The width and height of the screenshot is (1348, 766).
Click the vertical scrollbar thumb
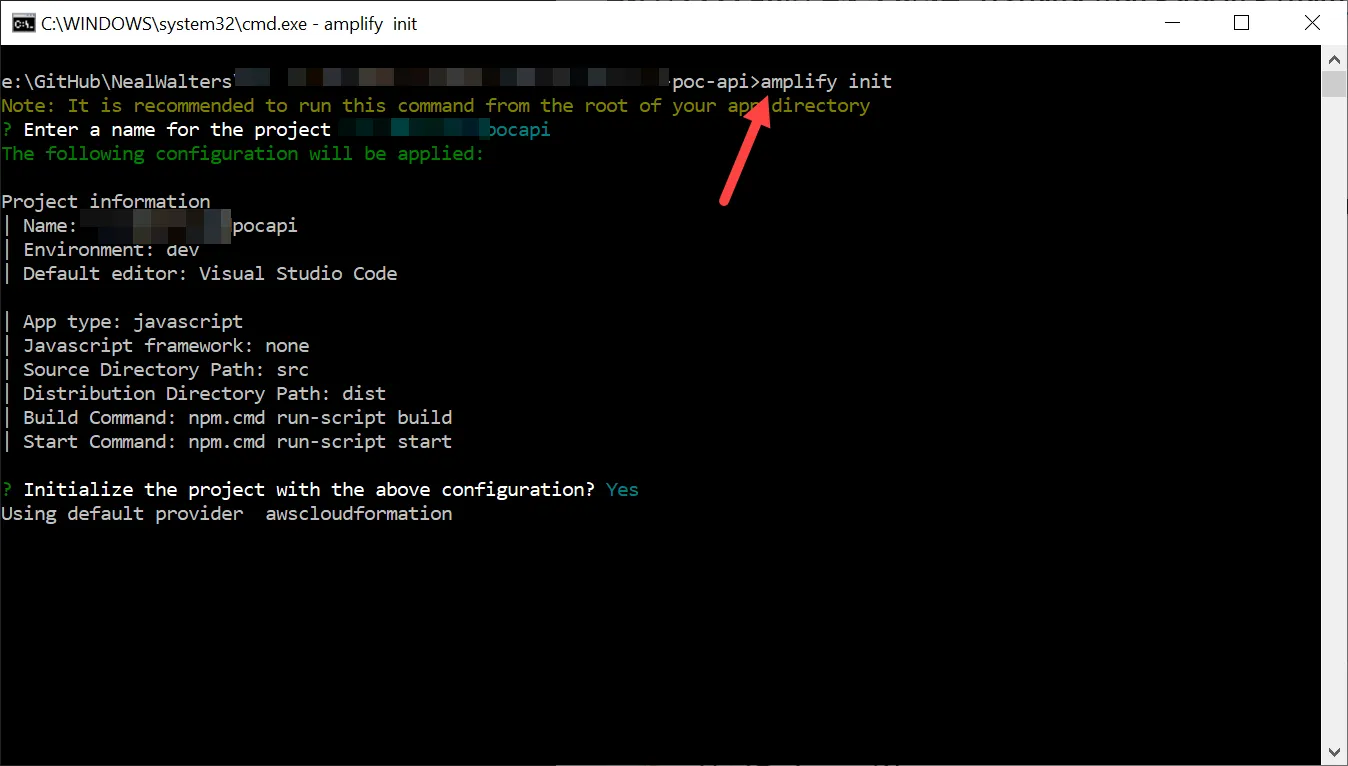click(x=1334, y=84)
